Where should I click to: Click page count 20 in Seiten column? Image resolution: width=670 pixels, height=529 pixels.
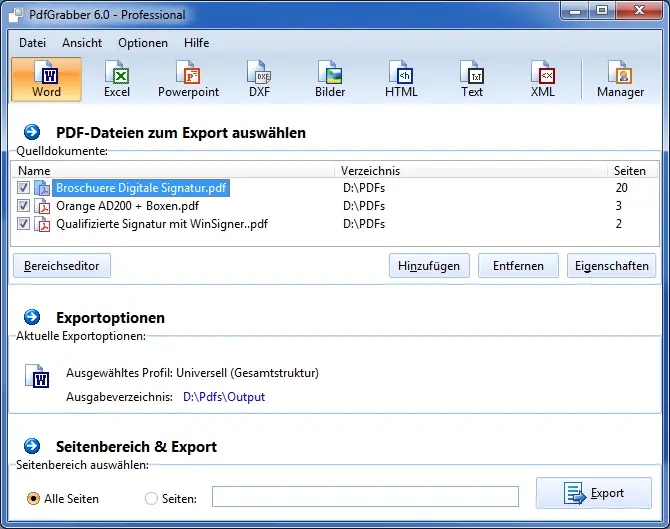pos(622,188)
